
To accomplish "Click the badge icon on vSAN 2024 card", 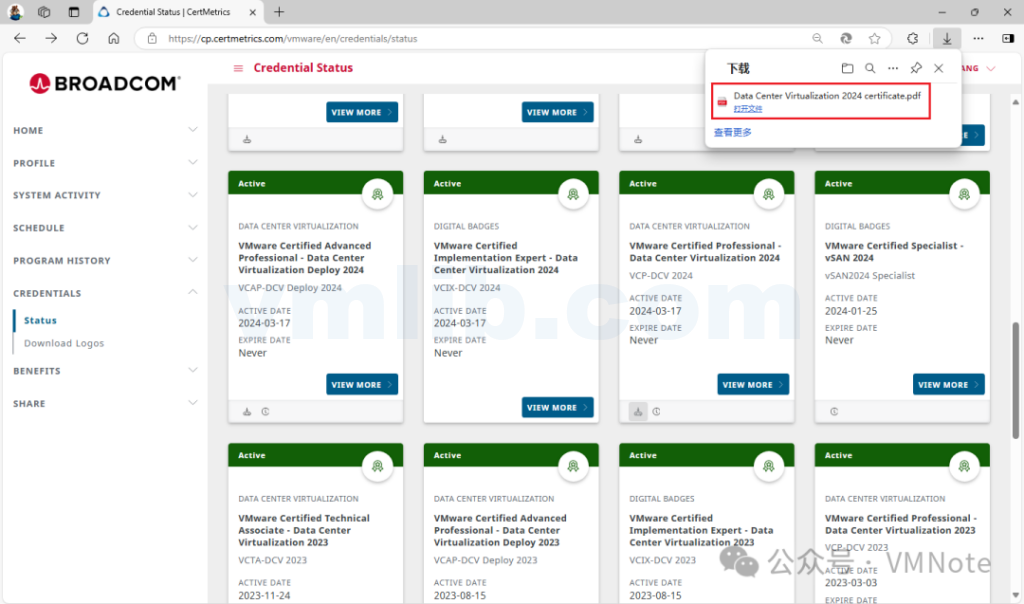I will [962, 192].
